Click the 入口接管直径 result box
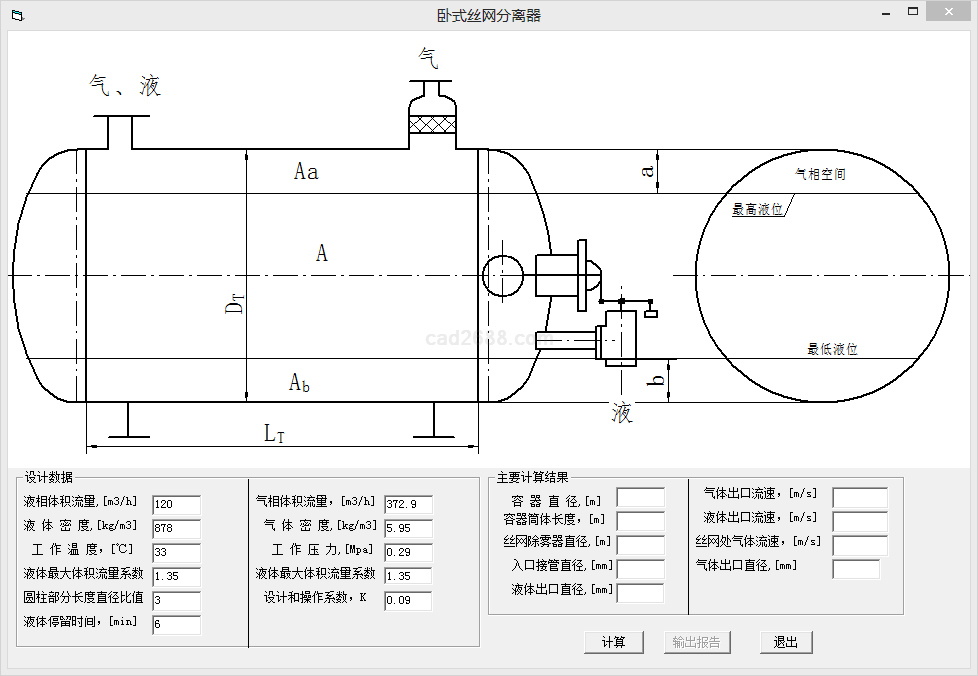978x676 pixels. (x=640, y=569)
